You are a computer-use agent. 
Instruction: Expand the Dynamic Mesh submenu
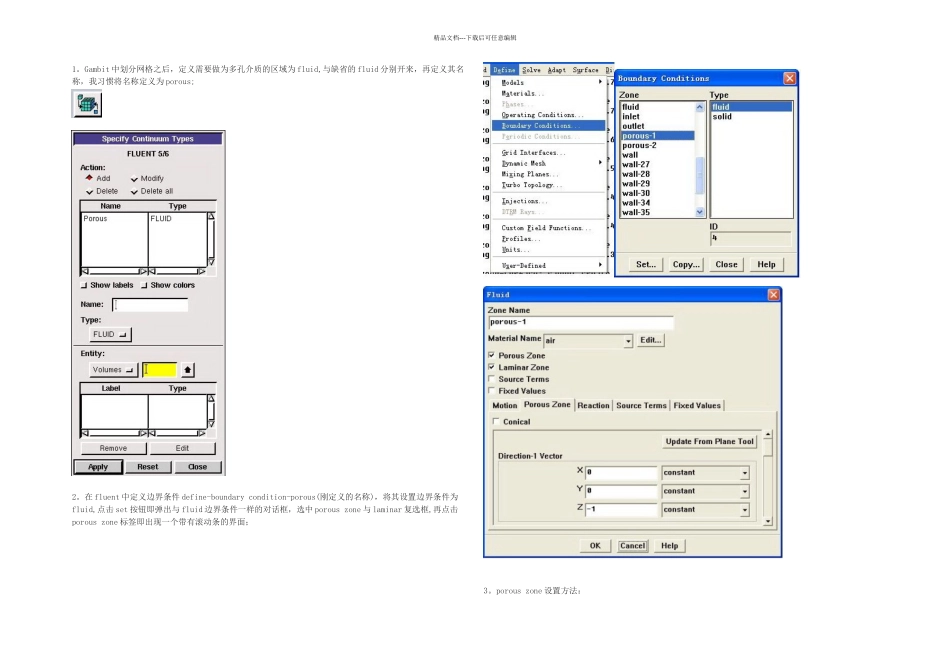[x=549, y=164]
